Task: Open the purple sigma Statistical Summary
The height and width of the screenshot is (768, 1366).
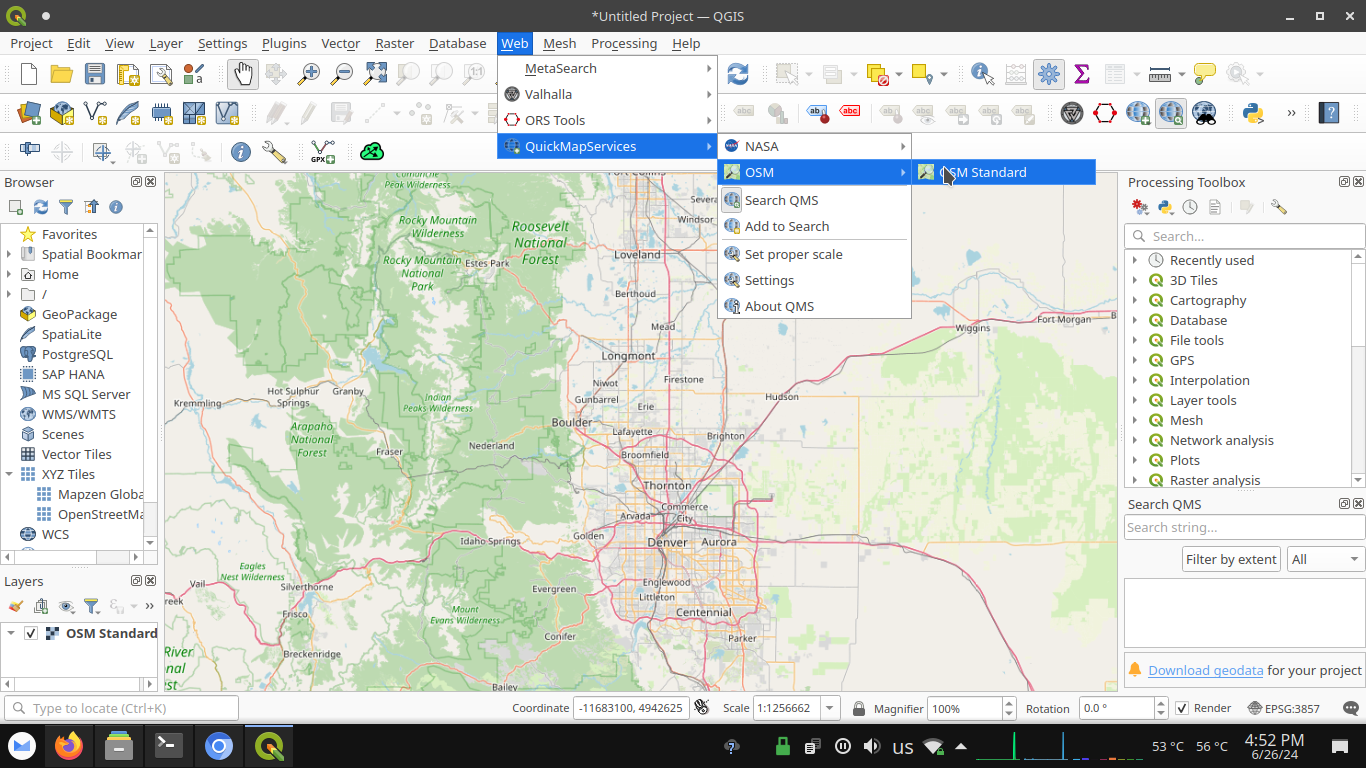Action: click(x=1081, y=74)
